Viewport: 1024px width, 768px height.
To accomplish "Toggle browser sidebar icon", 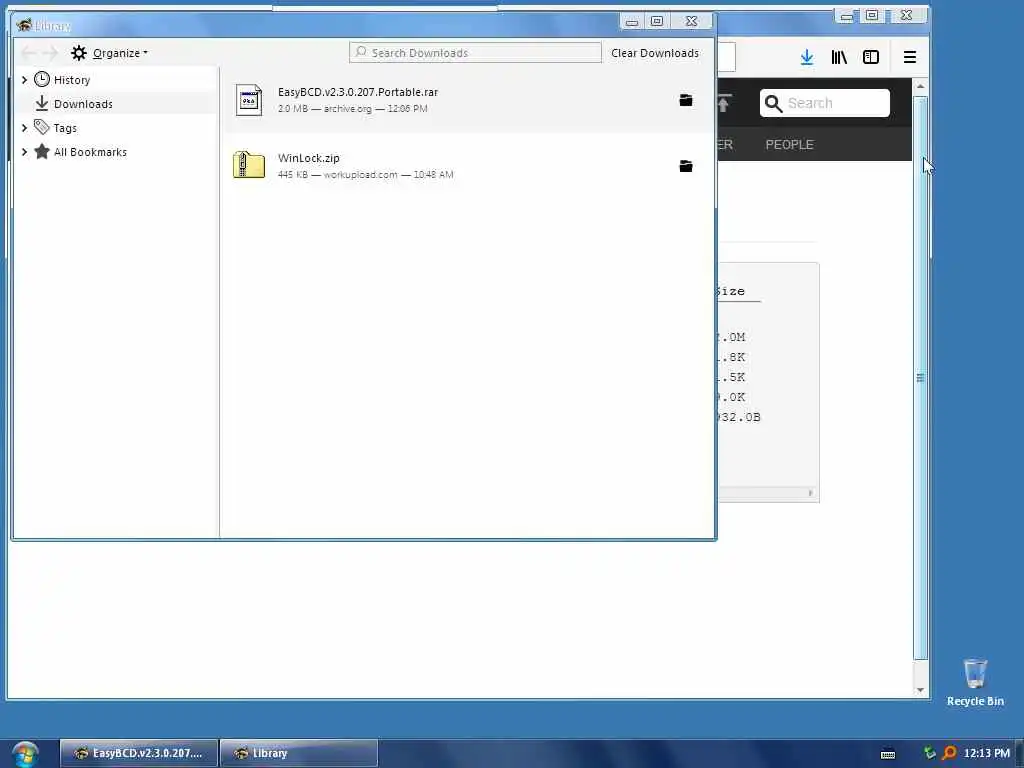I will coord(871,57).
